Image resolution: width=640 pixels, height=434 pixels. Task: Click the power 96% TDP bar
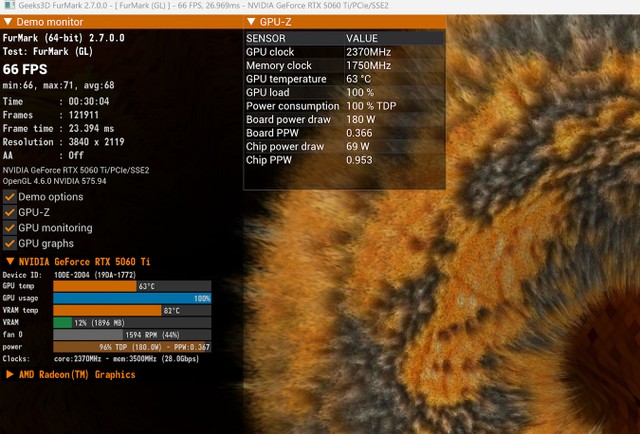pos(132,347)
